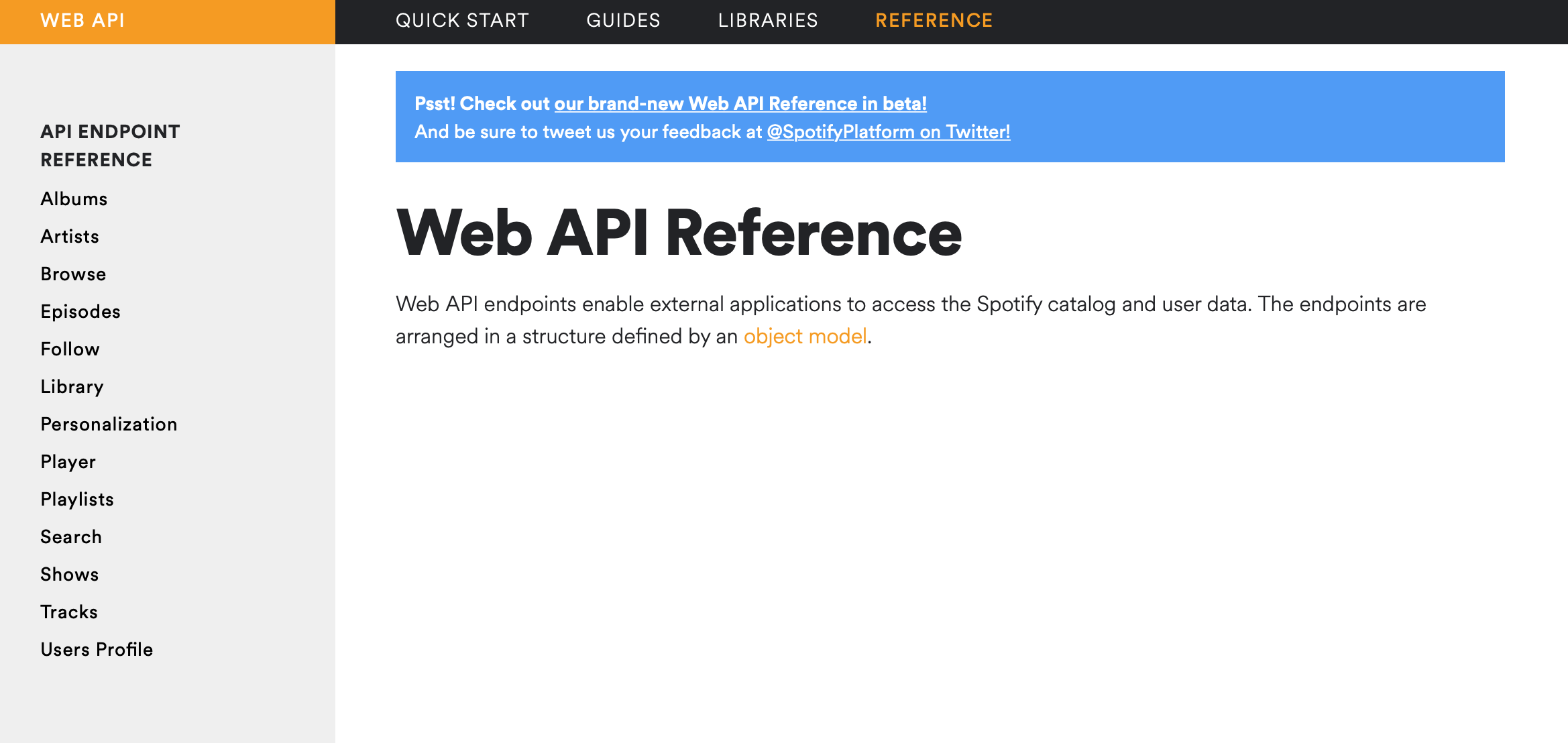Click the Search endpoint reference link
Viewport: 1568px width, 743px height.
71,537
